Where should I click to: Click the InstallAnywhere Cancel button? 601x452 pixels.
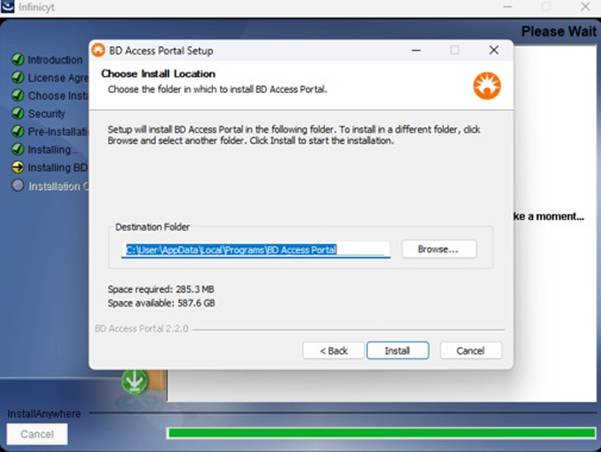pyautogui.click(x=37, y=434)
